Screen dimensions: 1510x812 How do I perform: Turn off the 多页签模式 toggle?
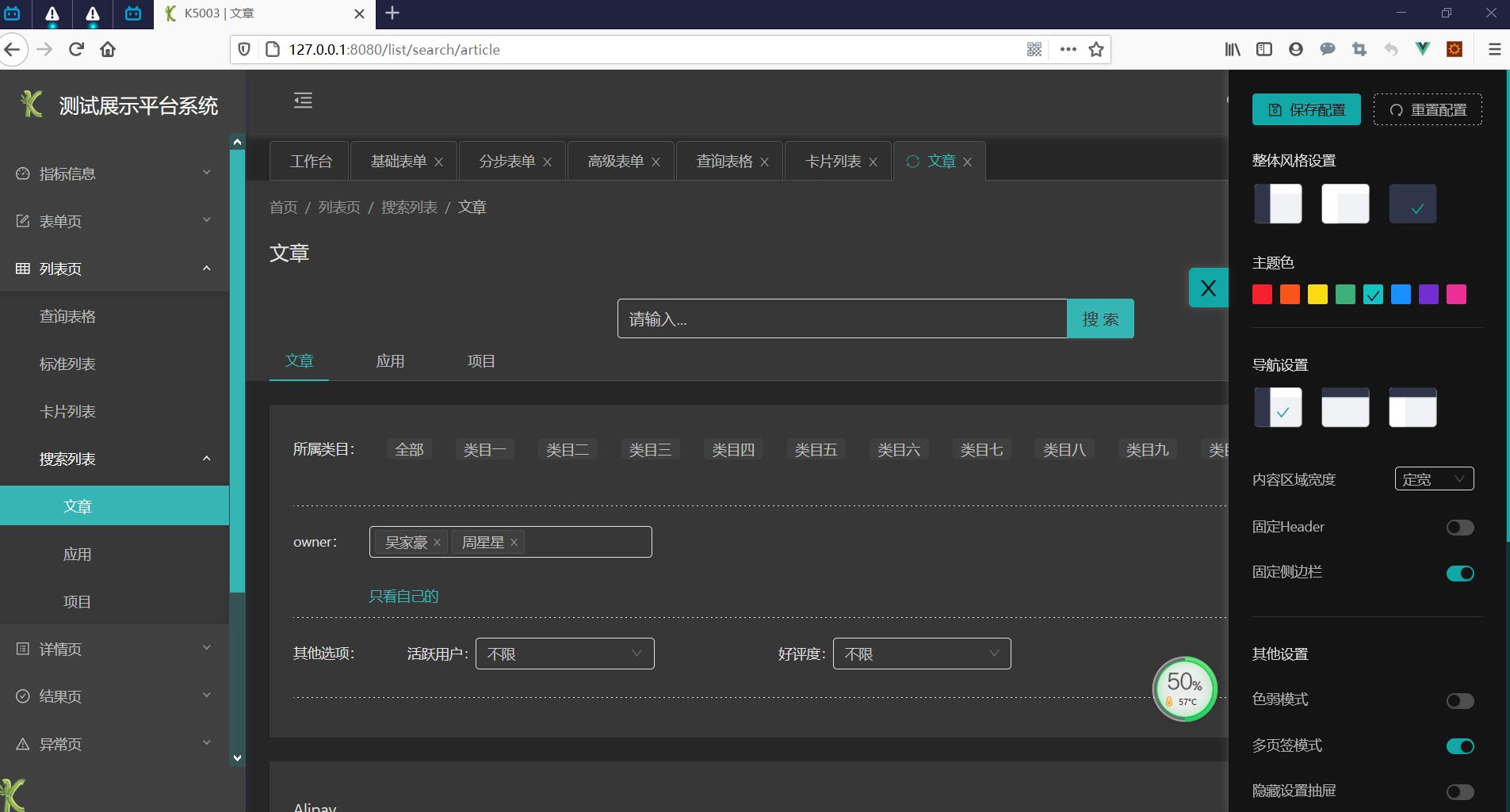pos(1459,745)
